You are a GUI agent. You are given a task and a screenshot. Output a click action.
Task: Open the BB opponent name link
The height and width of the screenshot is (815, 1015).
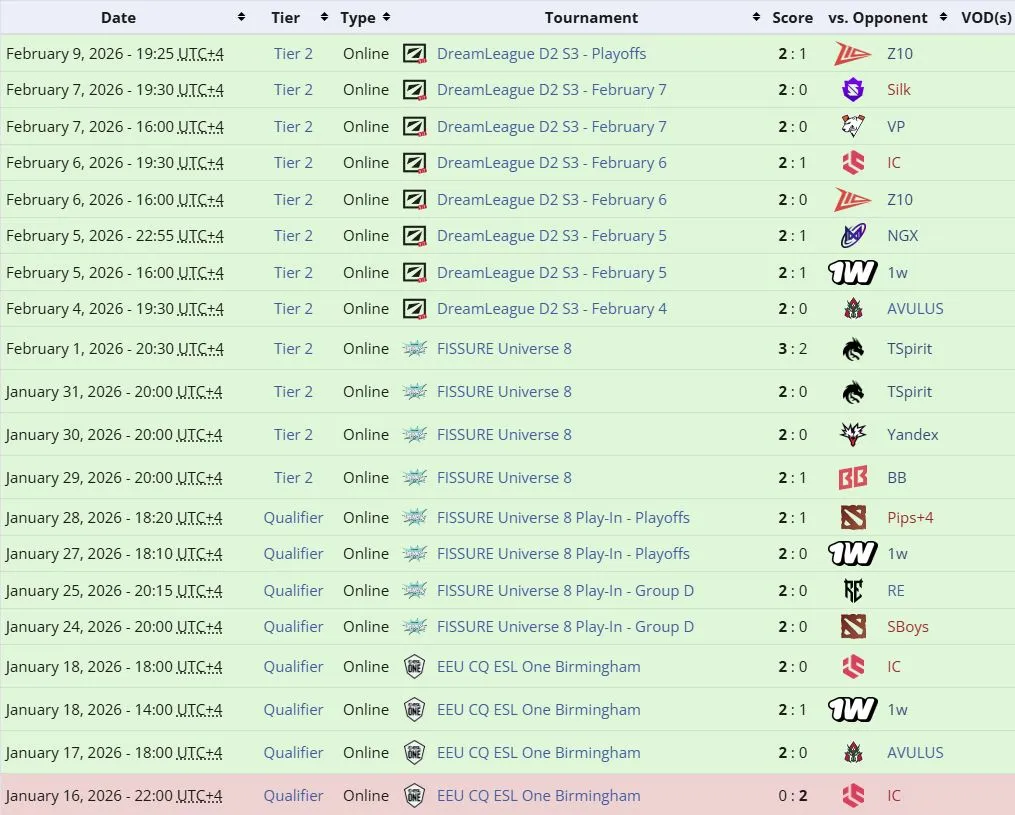click(897, 478)
